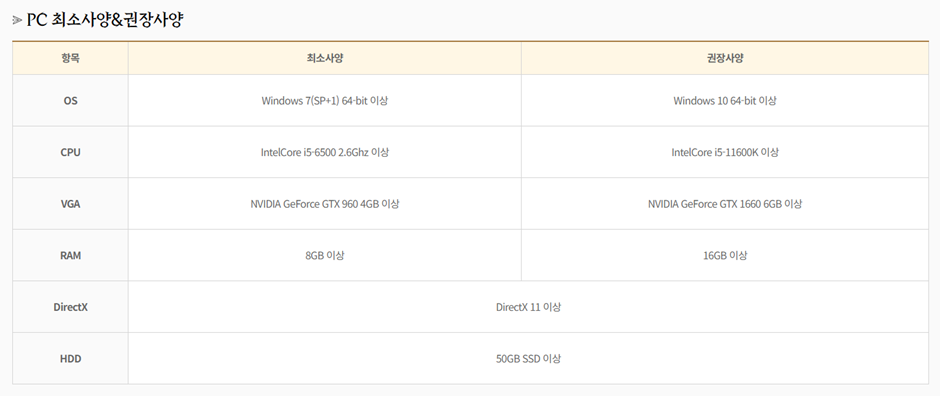This screenshot has height=396, width=940.
Task: Select the 권장사양 column header
Action: pos(725,58)
